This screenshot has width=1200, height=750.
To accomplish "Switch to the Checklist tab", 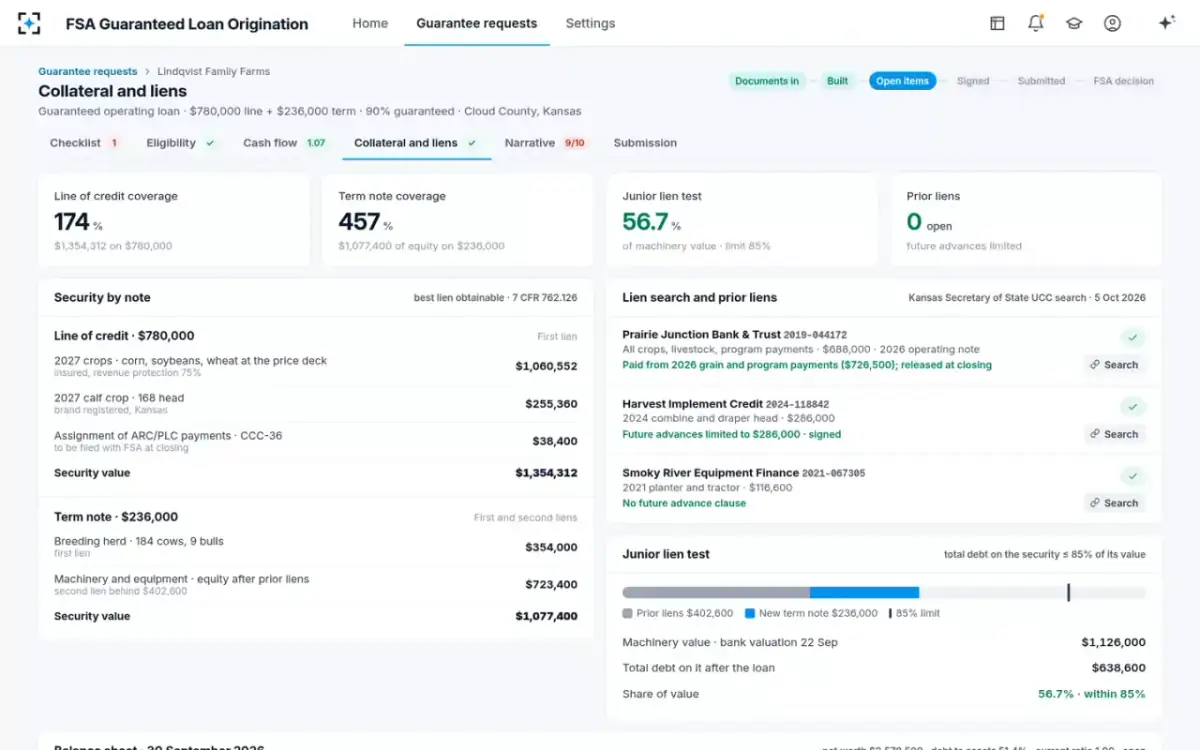I will click(x=85, y=143).
